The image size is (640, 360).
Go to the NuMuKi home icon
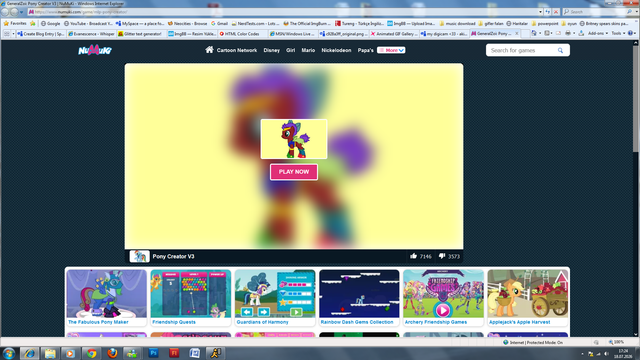click(x=209, y=50)
